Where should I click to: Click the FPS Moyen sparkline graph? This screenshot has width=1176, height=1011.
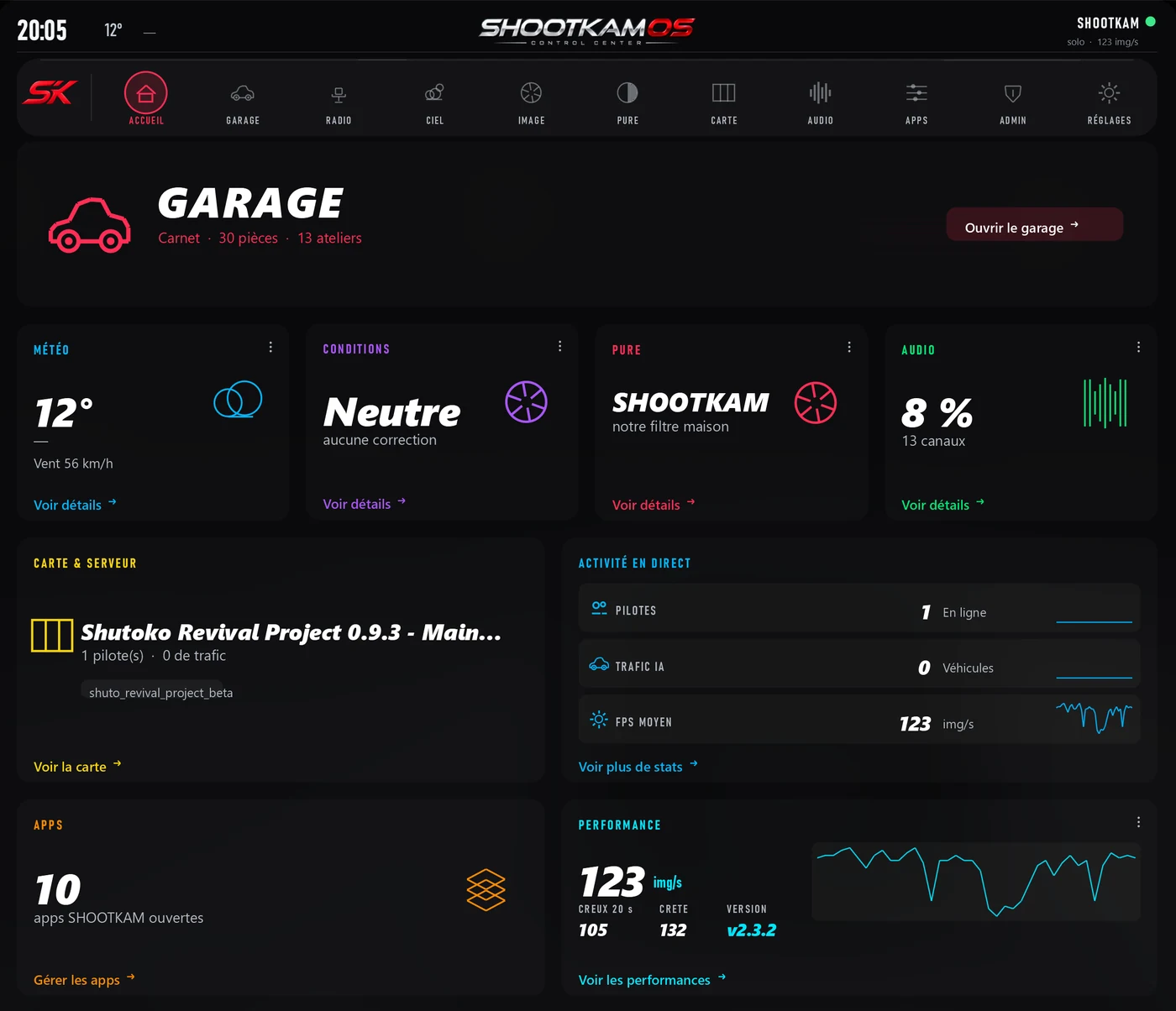click(x=1094, y=718)
